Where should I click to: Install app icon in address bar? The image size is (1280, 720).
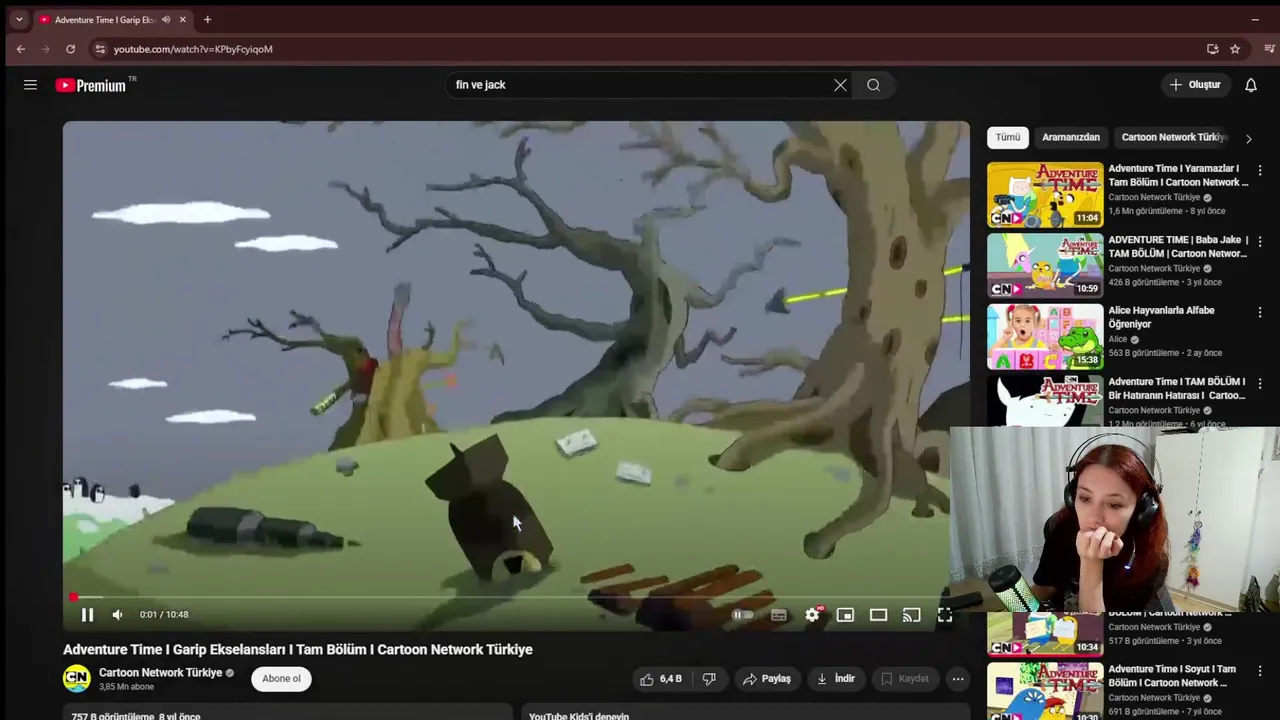pyautogui.click(x=1212, y=49)
